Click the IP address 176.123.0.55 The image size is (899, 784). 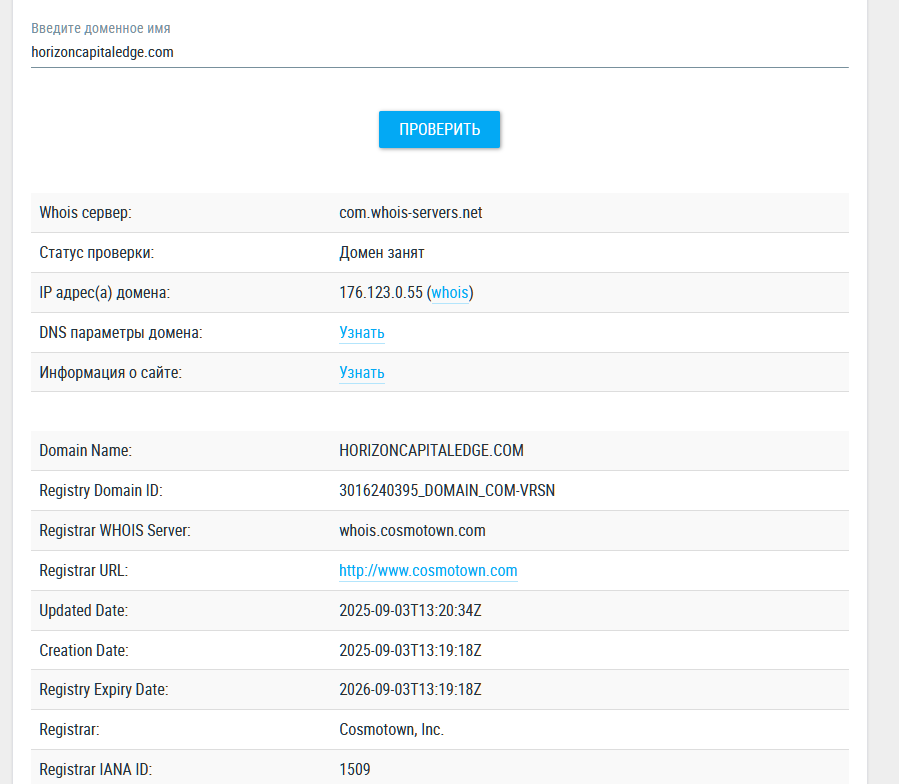click(x=381, y=293)
